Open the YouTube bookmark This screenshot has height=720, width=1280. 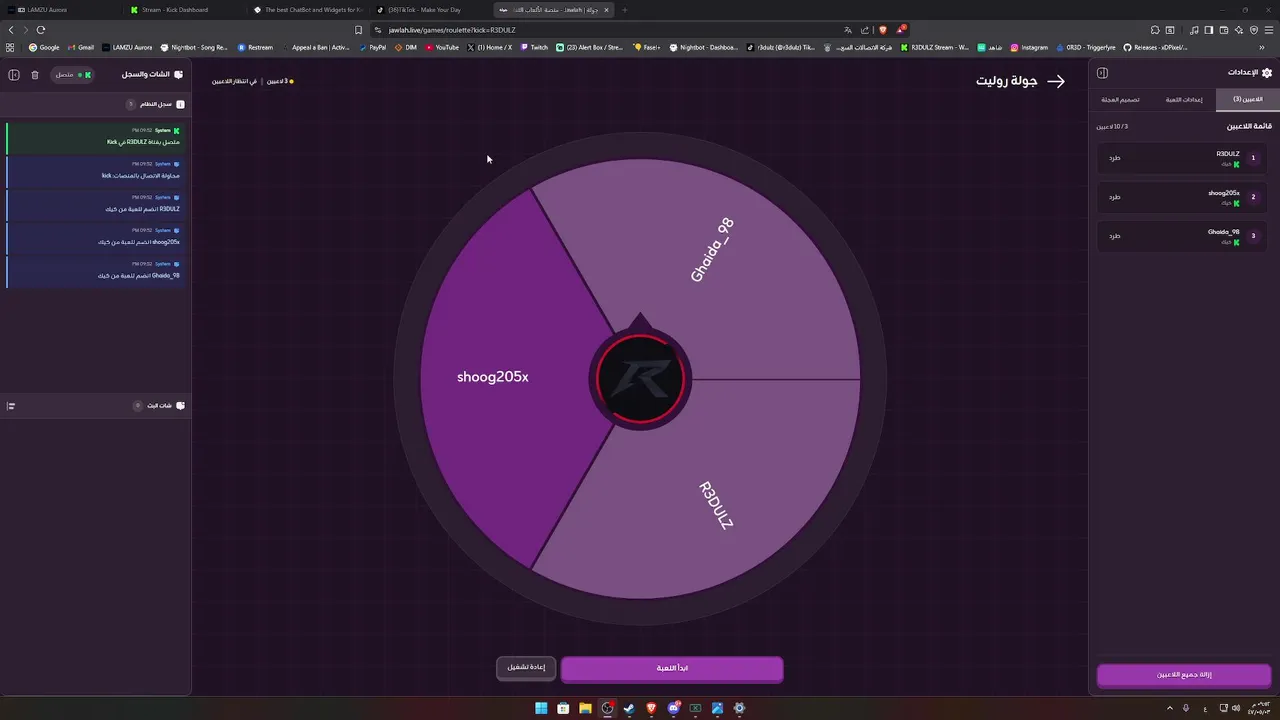(x=442, y=47)
